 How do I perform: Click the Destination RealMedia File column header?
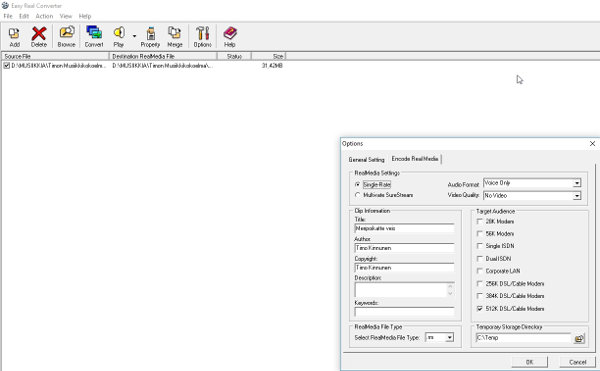pos(163,56)
